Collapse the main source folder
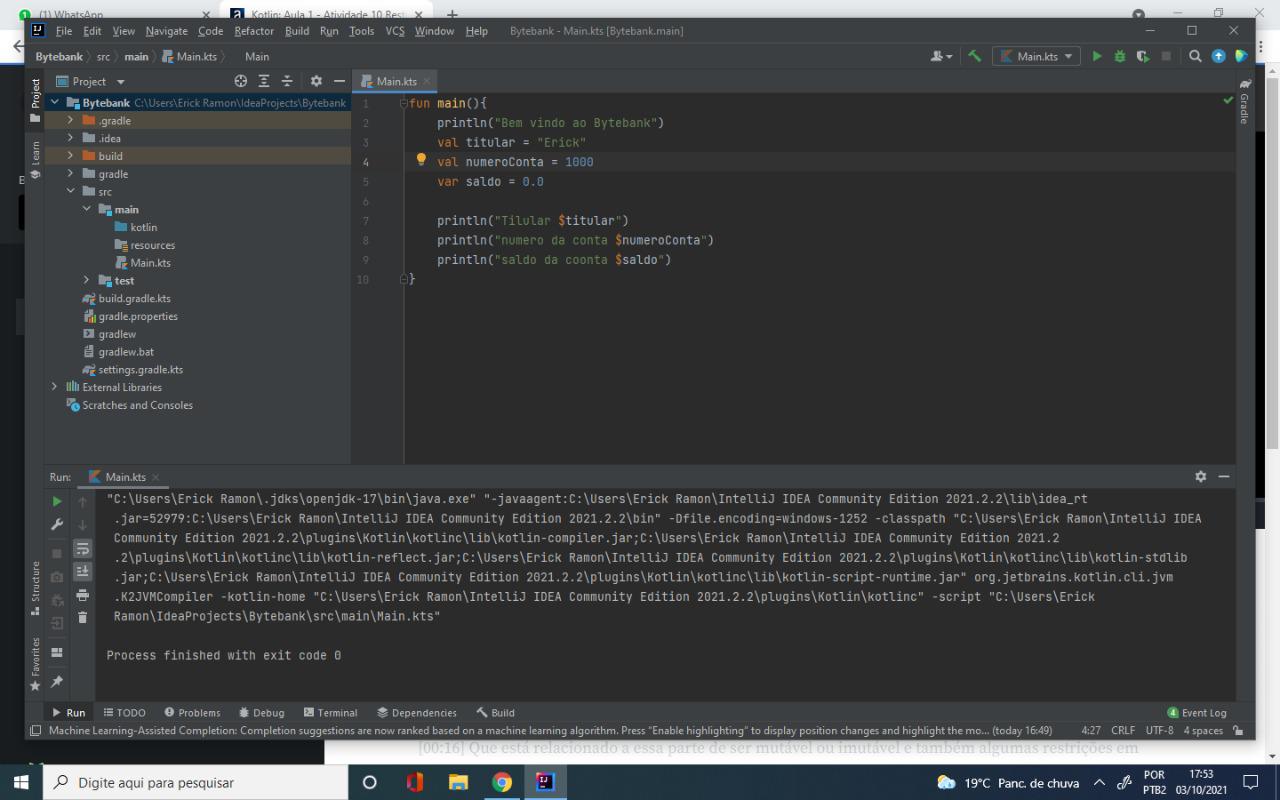The width and height of the screenshot is (1280, 800). [x=87, y=209]
